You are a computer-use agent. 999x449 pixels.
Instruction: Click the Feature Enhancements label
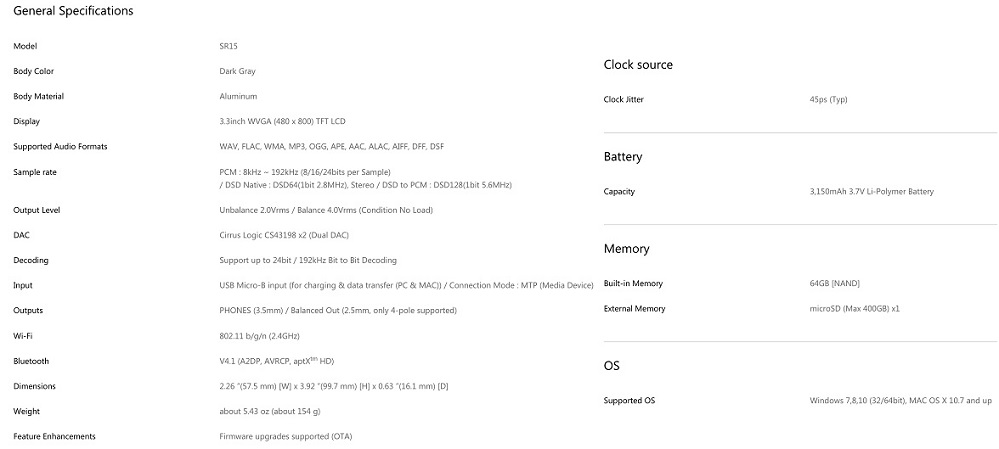[55, 436]
